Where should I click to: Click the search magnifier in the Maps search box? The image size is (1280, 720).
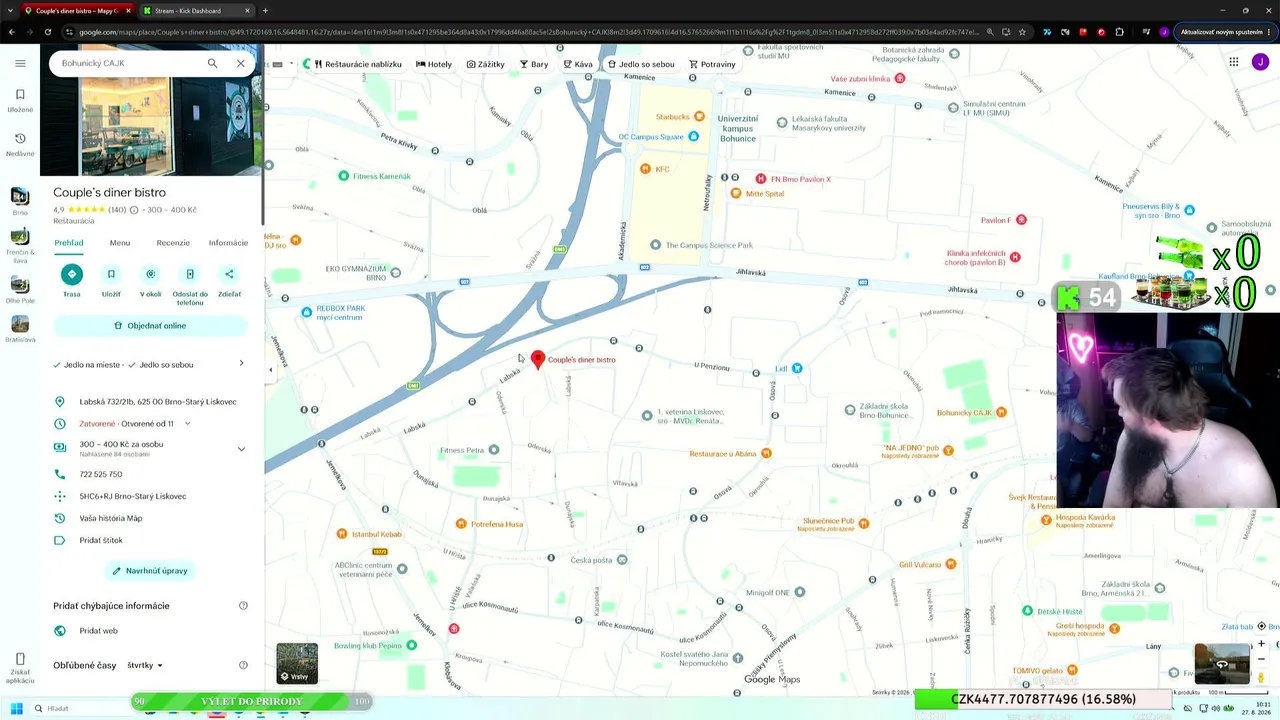pos(212,63)
